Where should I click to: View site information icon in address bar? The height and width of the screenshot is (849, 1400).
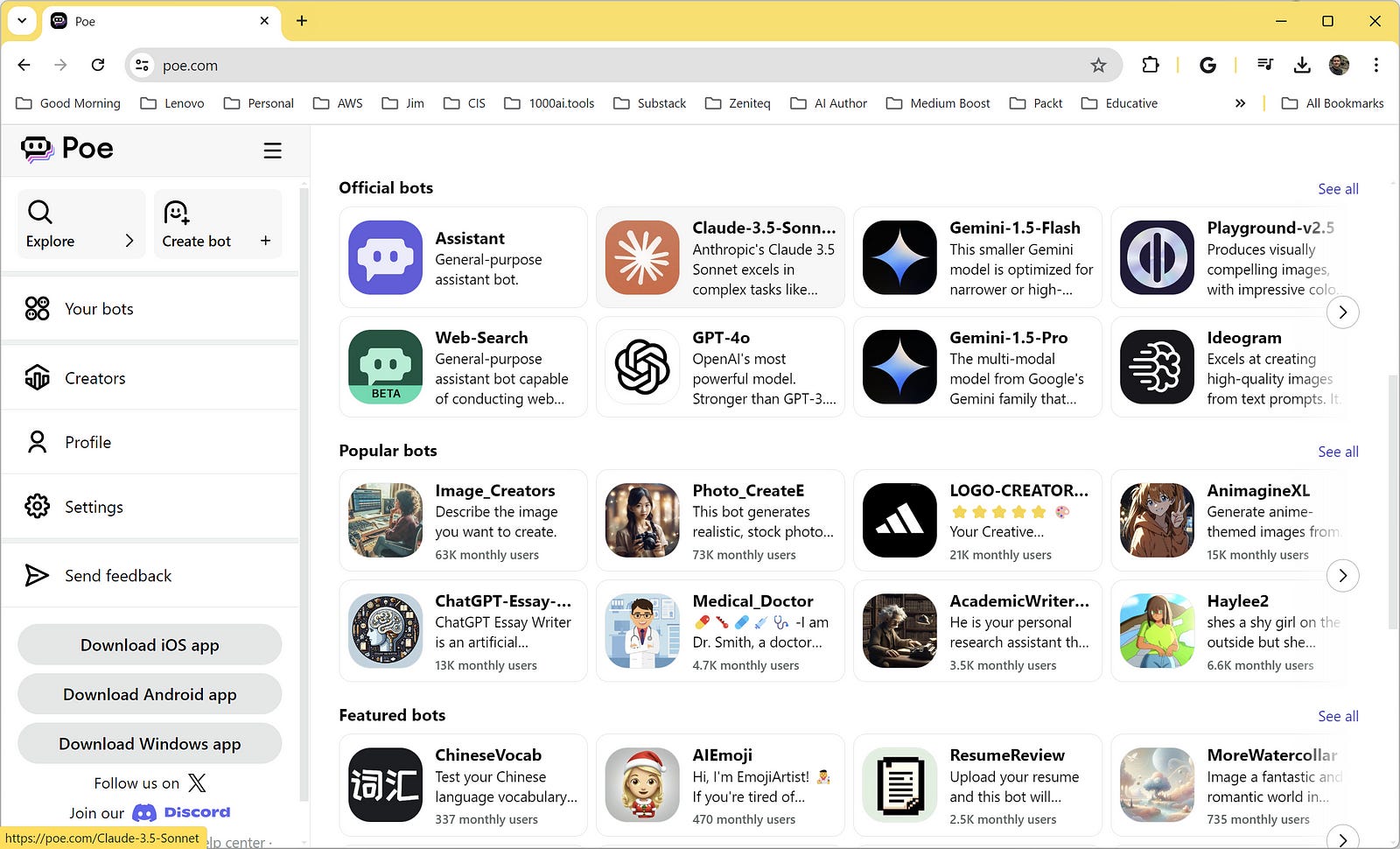click(143, 66)
